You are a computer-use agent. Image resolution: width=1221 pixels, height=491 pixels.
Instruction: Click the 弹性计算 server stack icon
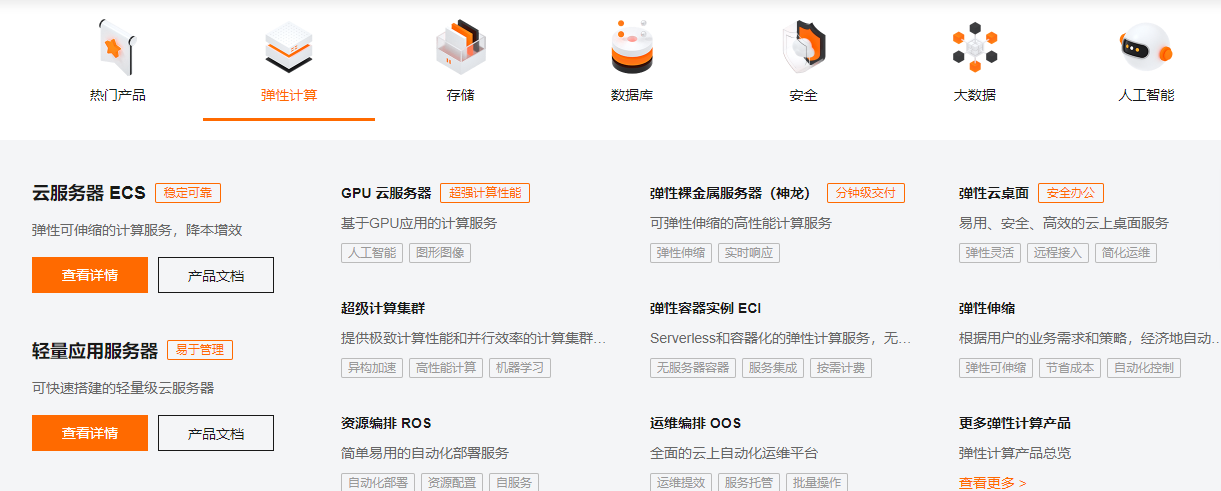pos(289,47)
